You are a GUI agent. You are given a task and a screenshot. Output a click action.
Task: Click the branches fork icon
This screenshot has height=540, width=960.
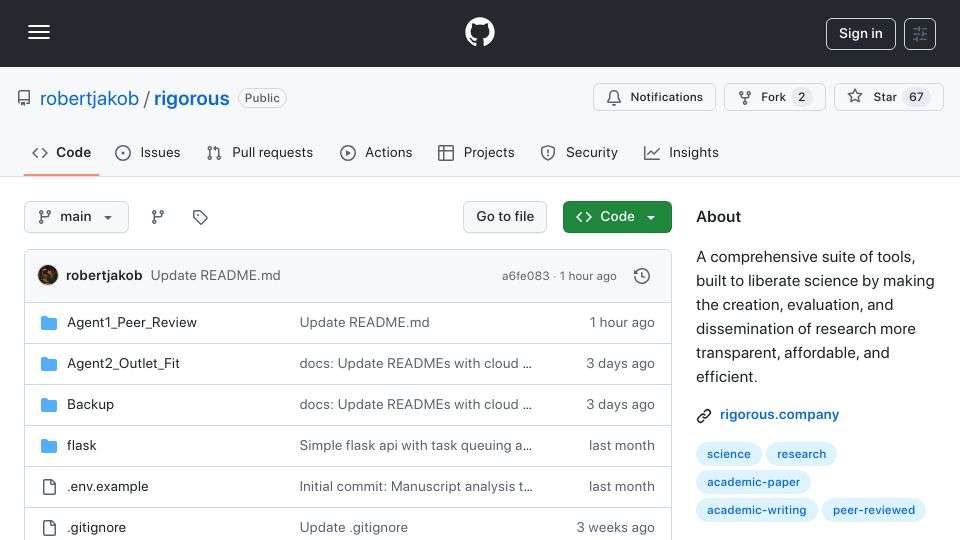pos(158,217)
